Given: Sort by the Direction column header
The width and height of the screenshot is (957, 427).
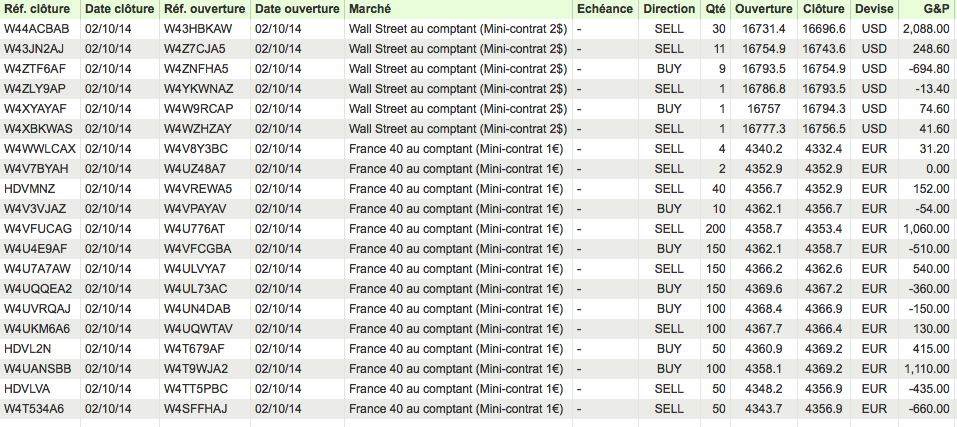Looking at the screenshot, I should (x=669, y=9).
